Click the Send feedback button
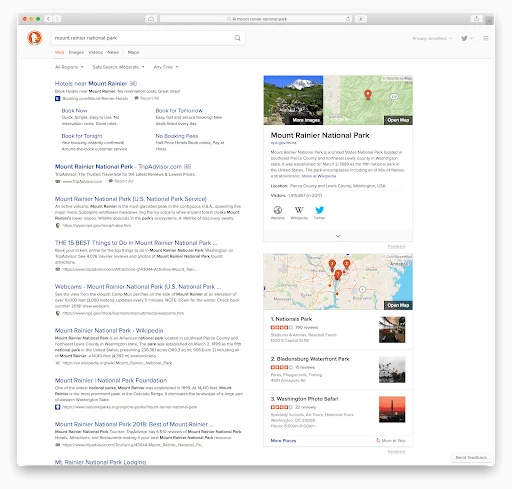The image size is (512, 489). (471, 457)
